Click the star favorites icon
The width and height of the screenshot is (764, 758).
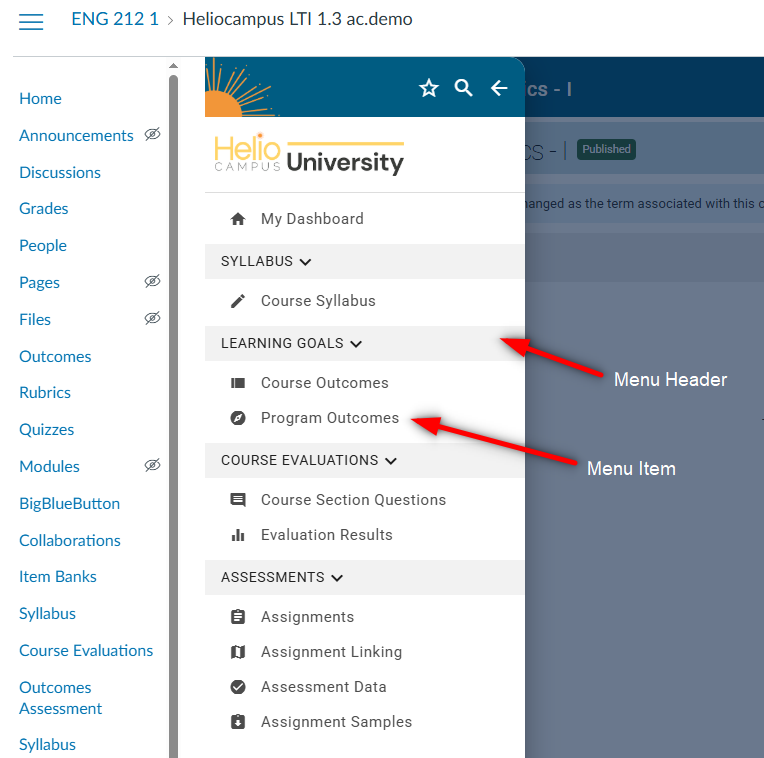[x=429, y=89]
